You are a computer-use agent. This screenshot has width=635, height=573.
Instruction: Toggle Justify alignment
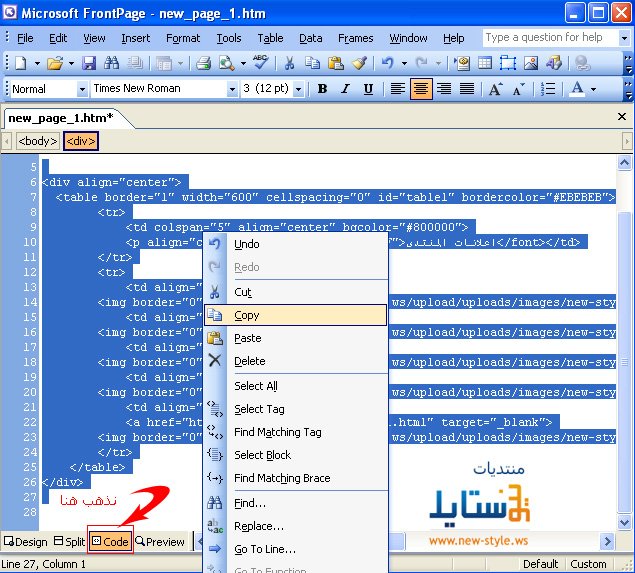tap(467, 89)
